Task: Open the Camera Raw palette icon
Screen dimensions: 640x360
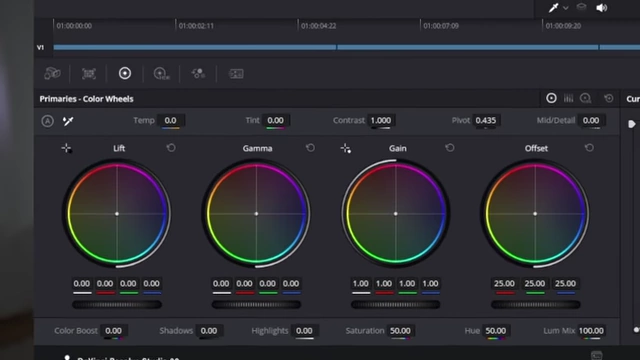Action: (52, 73)
